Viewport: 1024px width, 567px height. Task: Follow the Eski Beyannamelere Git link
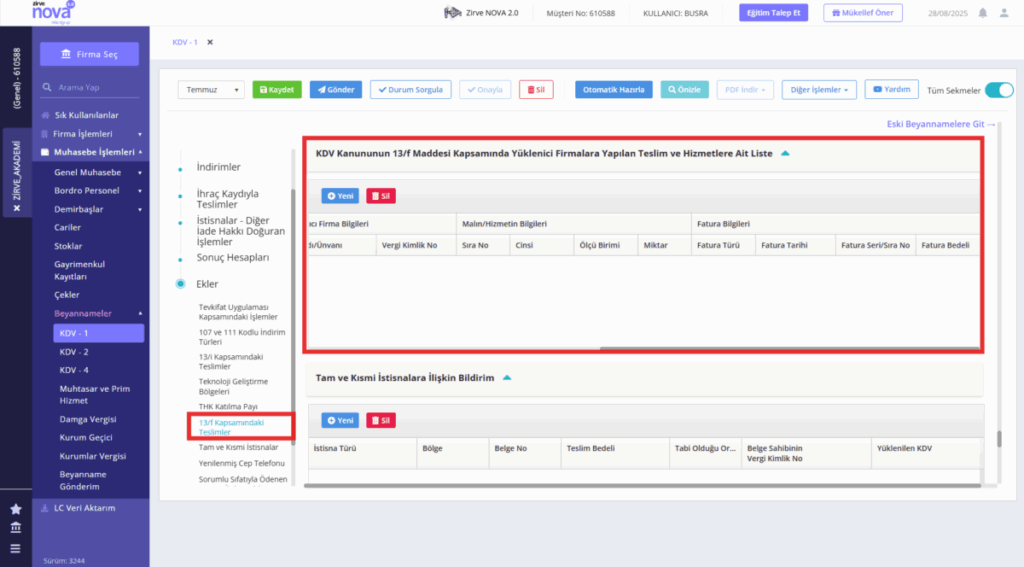(x=940, y=124)
